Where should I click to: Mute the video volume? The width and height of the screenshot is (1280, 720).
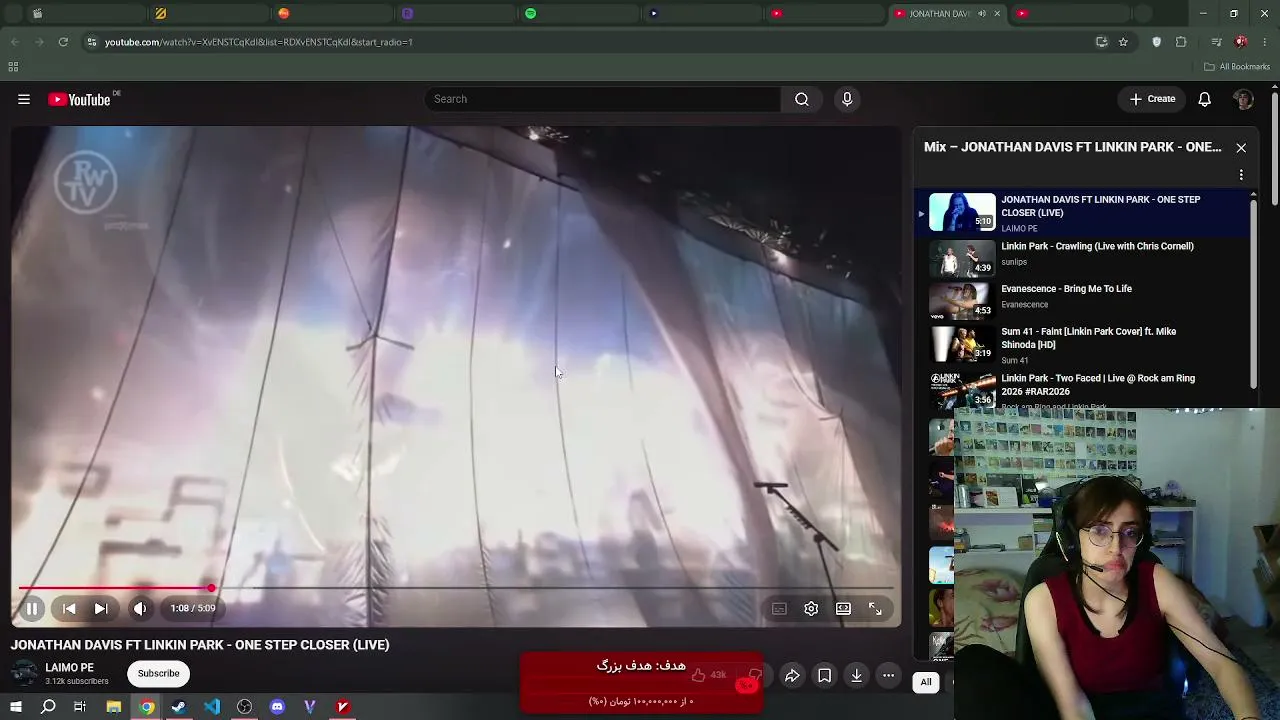click(140, 608)
